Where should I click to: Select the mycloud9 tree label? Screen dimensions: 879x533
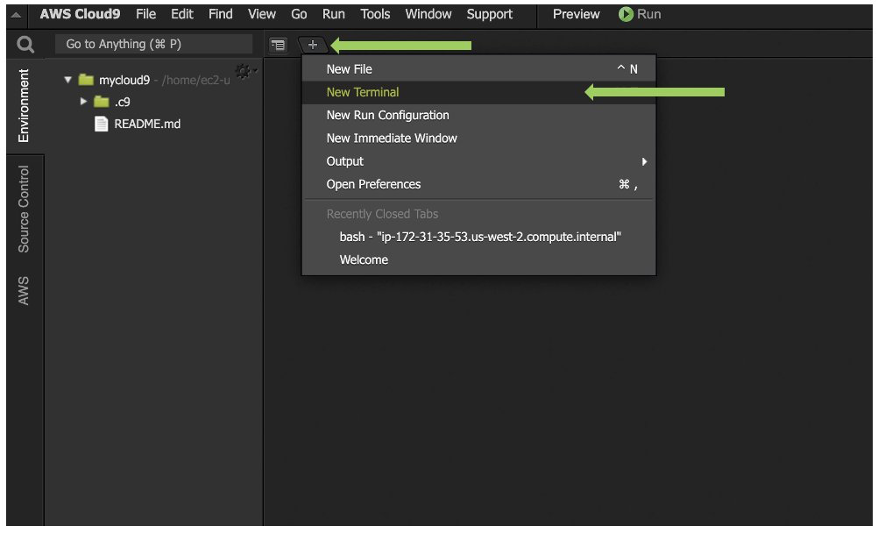click(x=124, y=80)
